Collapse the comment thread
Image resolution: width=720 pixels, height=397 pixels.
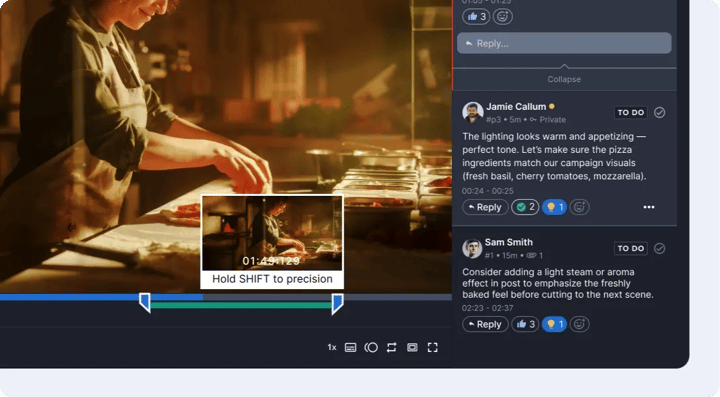(564, 79)
